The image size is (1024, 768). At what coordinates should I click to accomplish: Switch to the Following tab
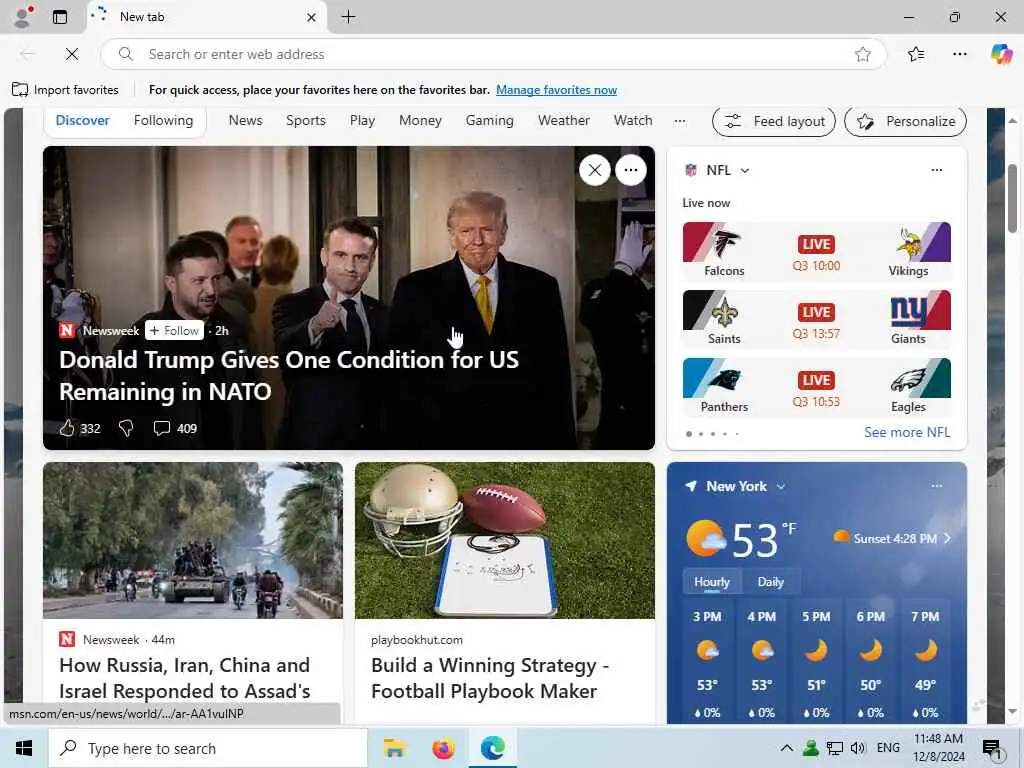[163, 120]
